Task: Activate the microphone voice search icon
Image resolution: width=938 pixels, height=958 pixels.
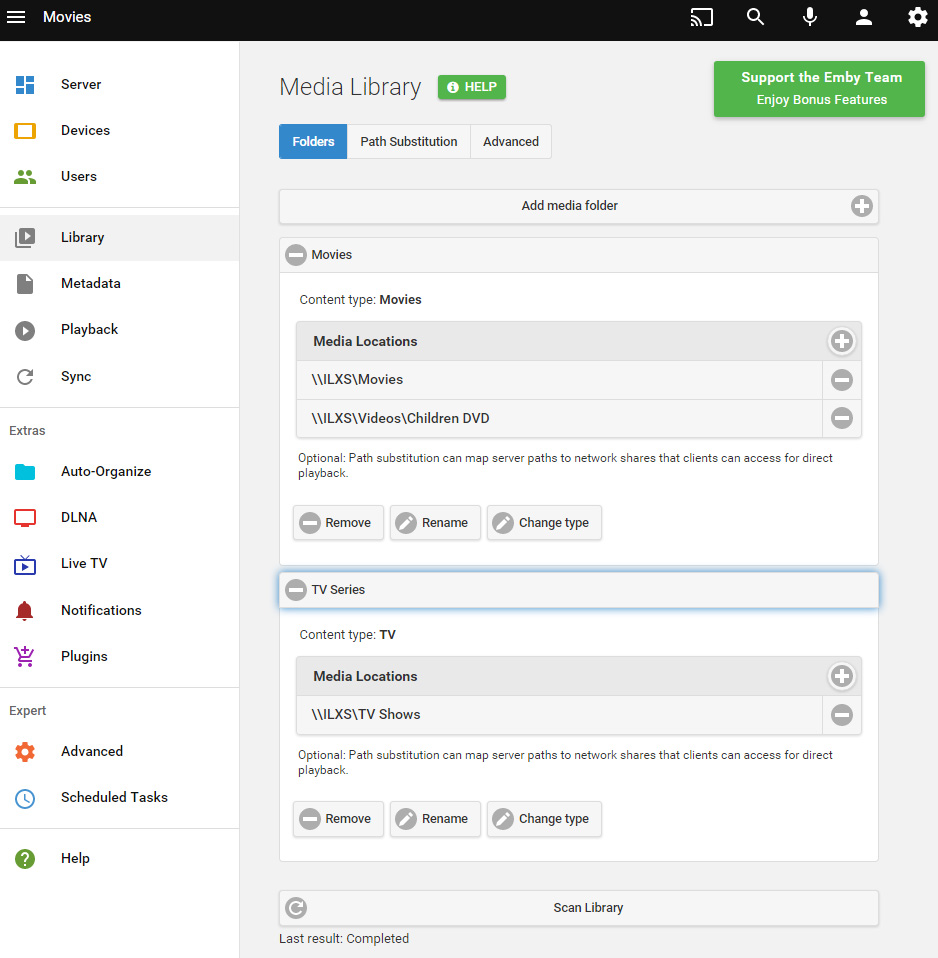Action: point(810,17)
